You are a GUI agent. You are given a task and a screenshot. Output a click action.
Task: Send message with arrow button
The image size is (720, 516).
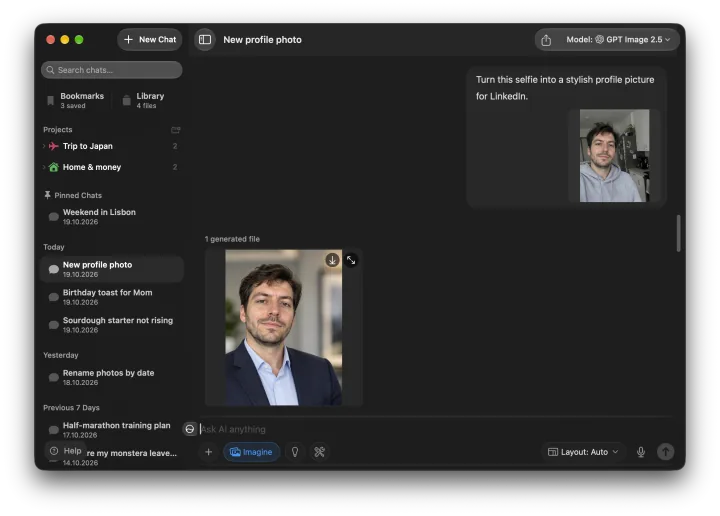665,452
